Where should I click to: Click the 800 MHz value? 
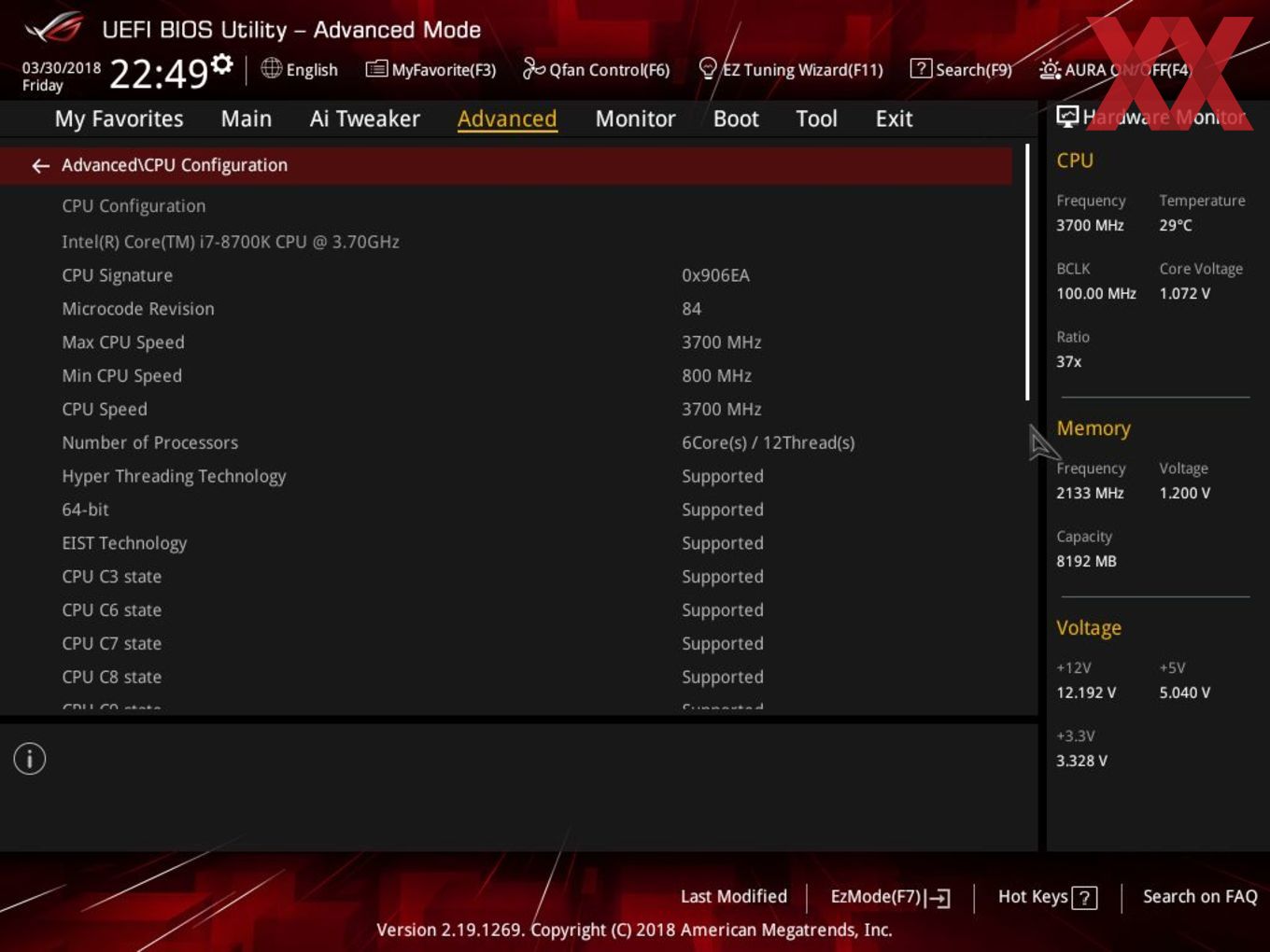coord(716,376)
